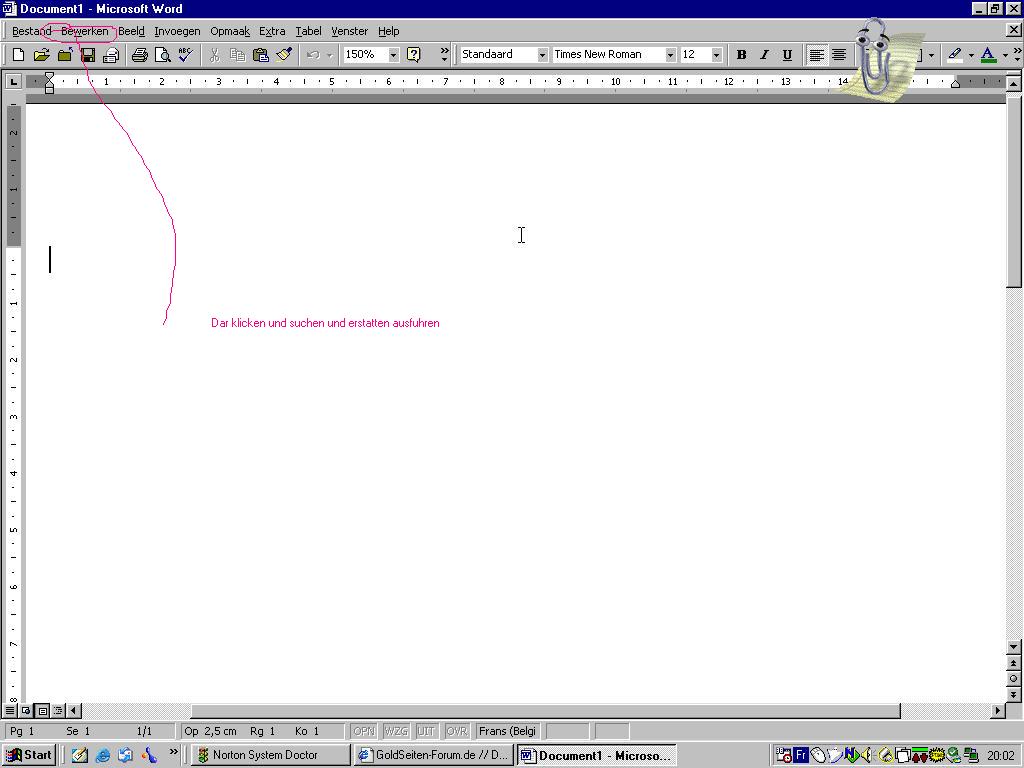Open highlight color dropdown arrow
1024x768 pixels.
tap(971, 55)
